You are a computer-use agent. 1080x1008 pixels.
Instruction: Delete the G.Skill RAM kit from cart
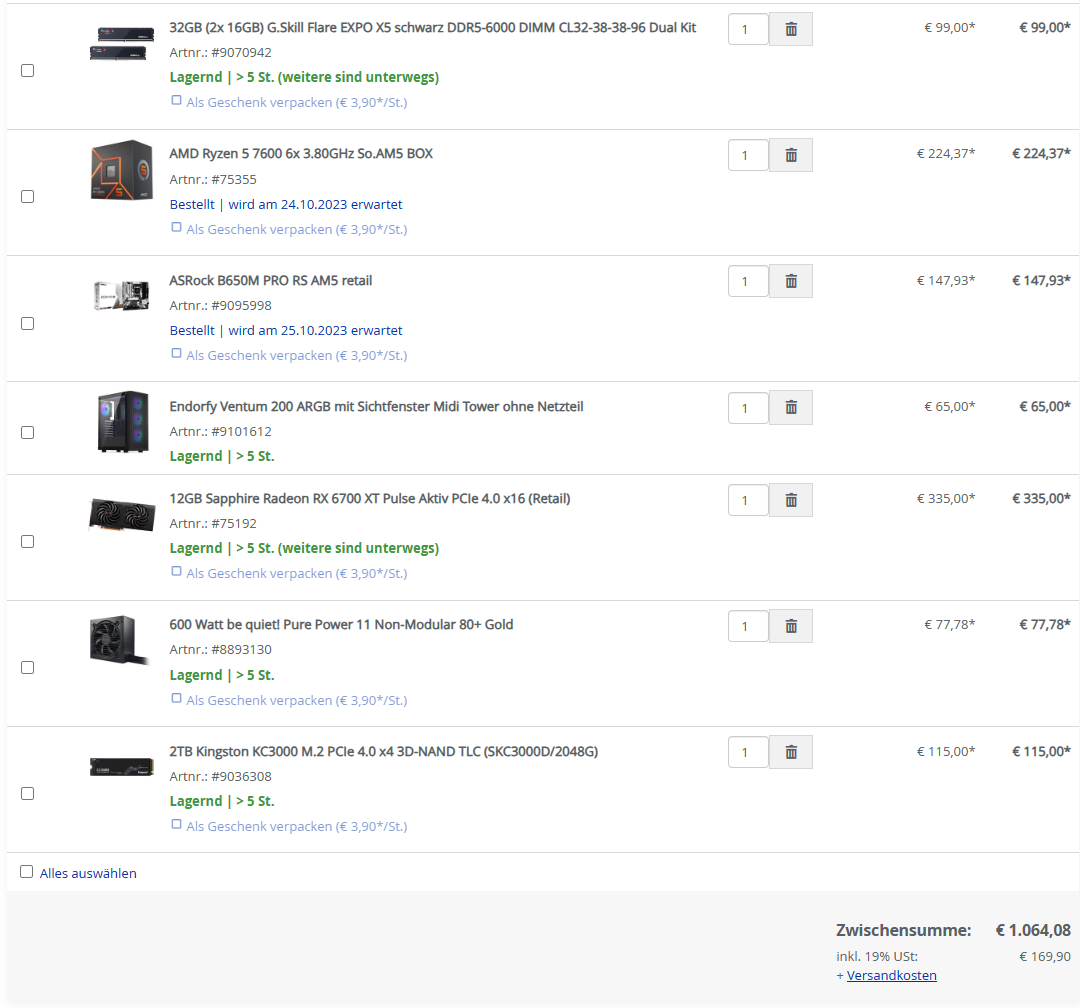(x=790, y=29)
